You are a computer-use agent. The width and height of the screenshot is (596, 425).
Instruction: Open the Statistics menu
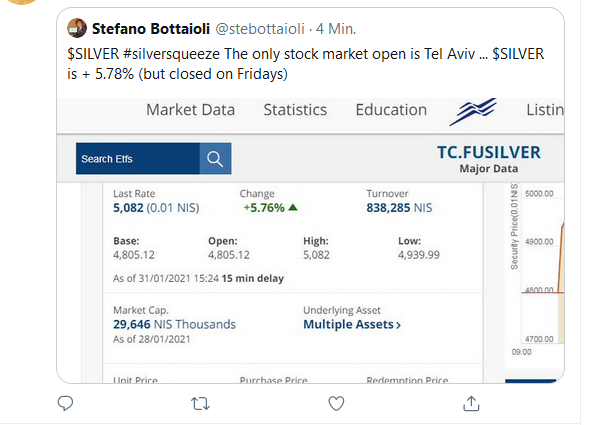295,110
